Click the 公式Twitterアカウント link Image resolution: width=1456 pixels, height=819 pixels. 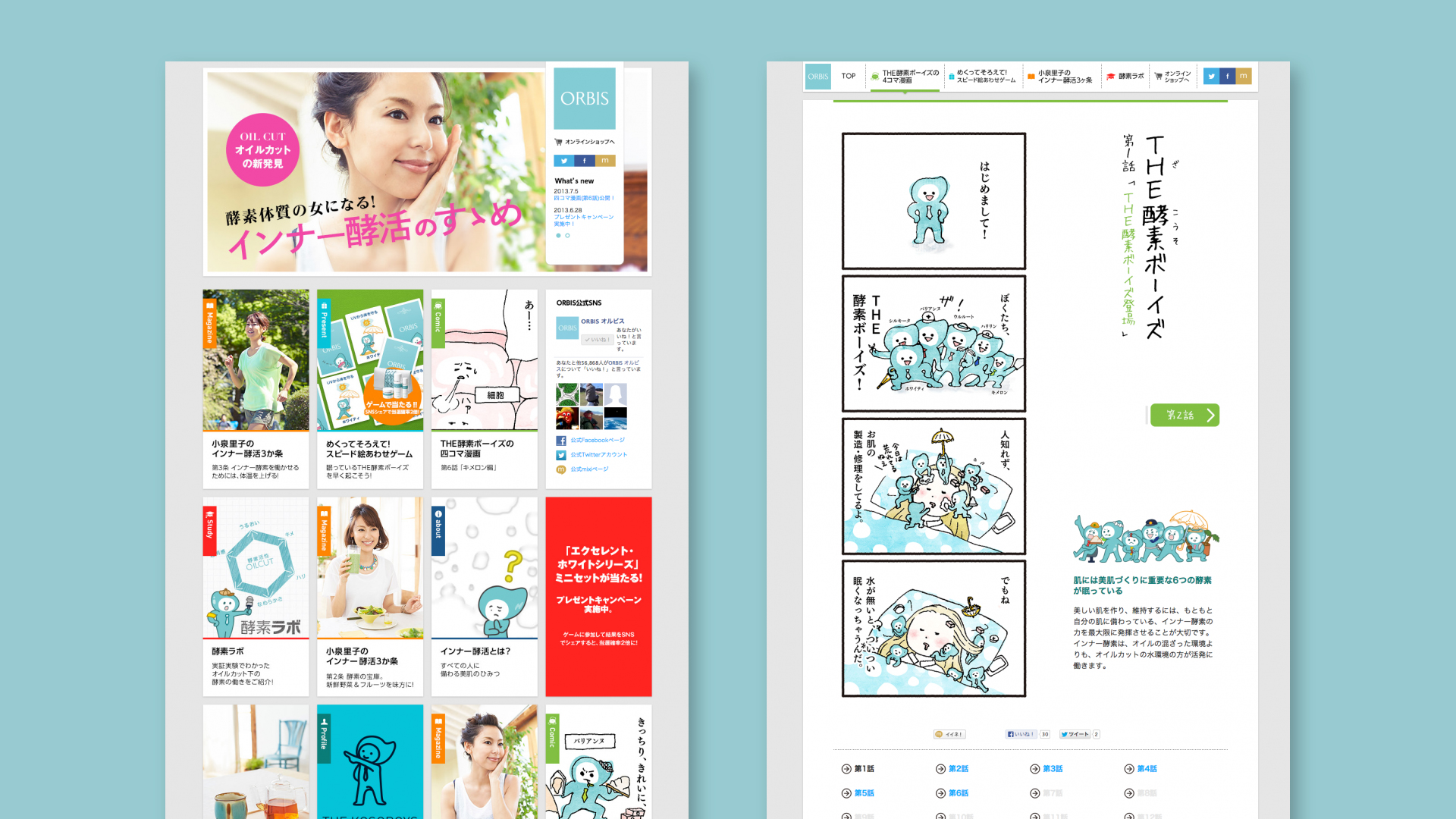(599, 455)
